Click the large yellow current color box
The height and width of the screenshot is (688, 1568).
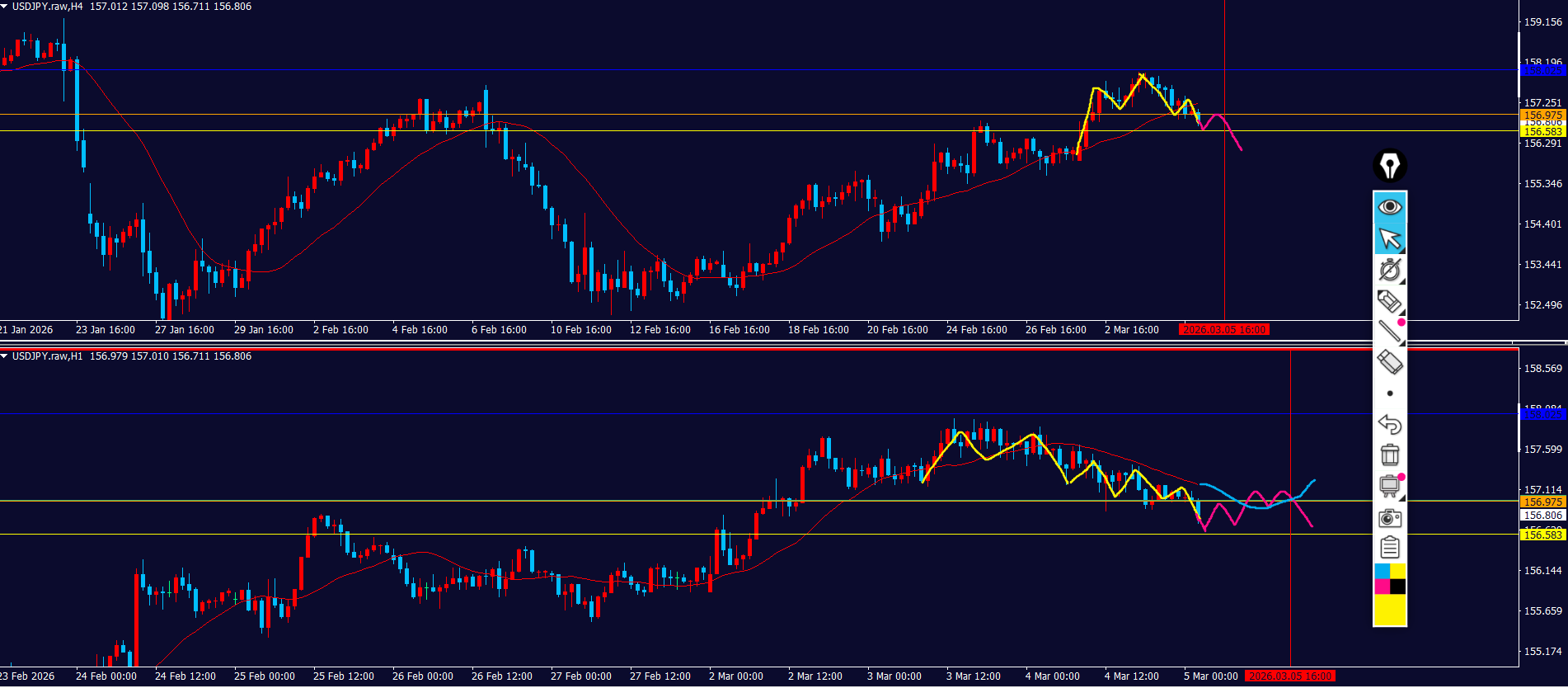click(x=1390, y=610)
